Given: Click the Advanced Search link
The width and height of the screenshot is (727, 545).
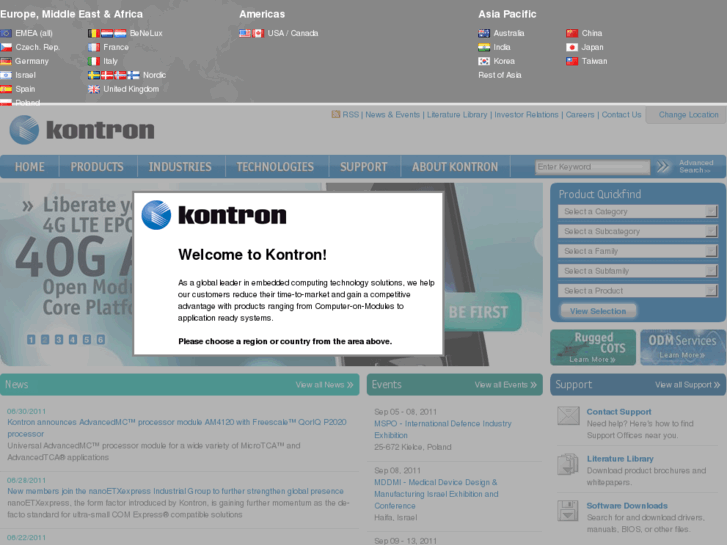Looking at the screenshot, I should click(696, 167).
